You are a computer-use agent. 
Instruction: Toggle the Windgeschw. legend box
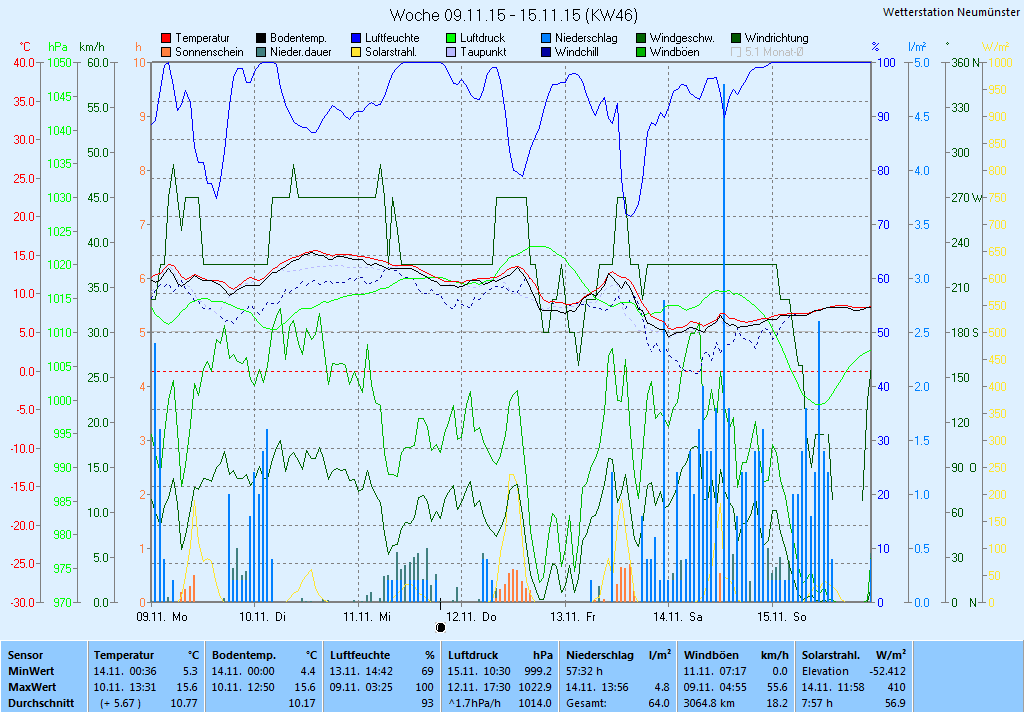(641, 38)
